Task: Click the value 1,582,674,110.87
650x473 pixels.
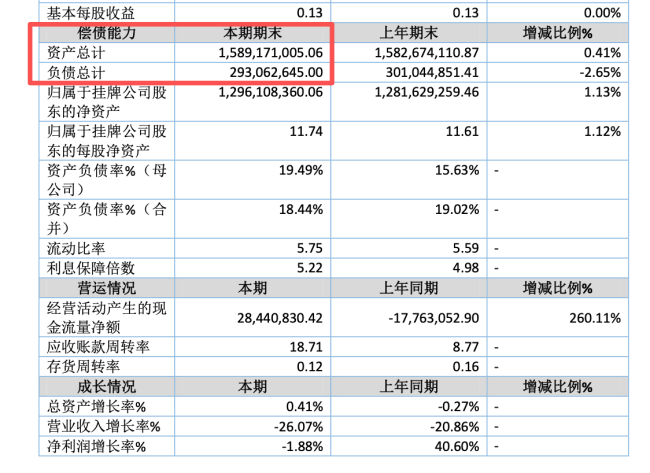Action: [x=427, y=53]
